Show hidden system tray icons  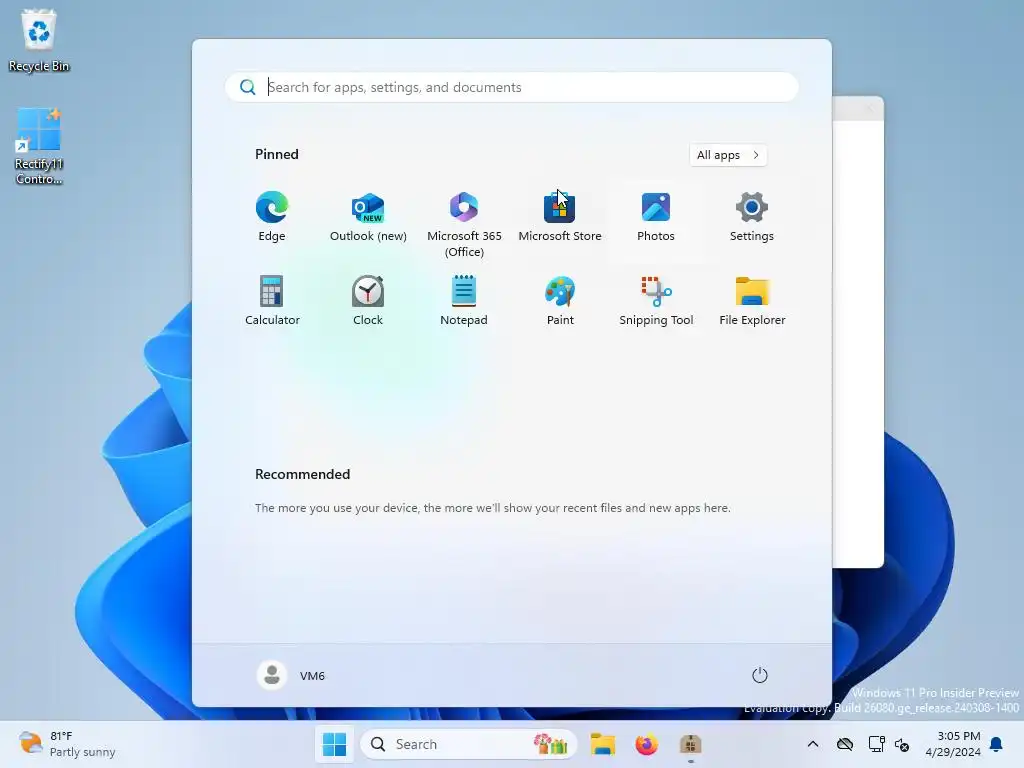coord(812,744)
